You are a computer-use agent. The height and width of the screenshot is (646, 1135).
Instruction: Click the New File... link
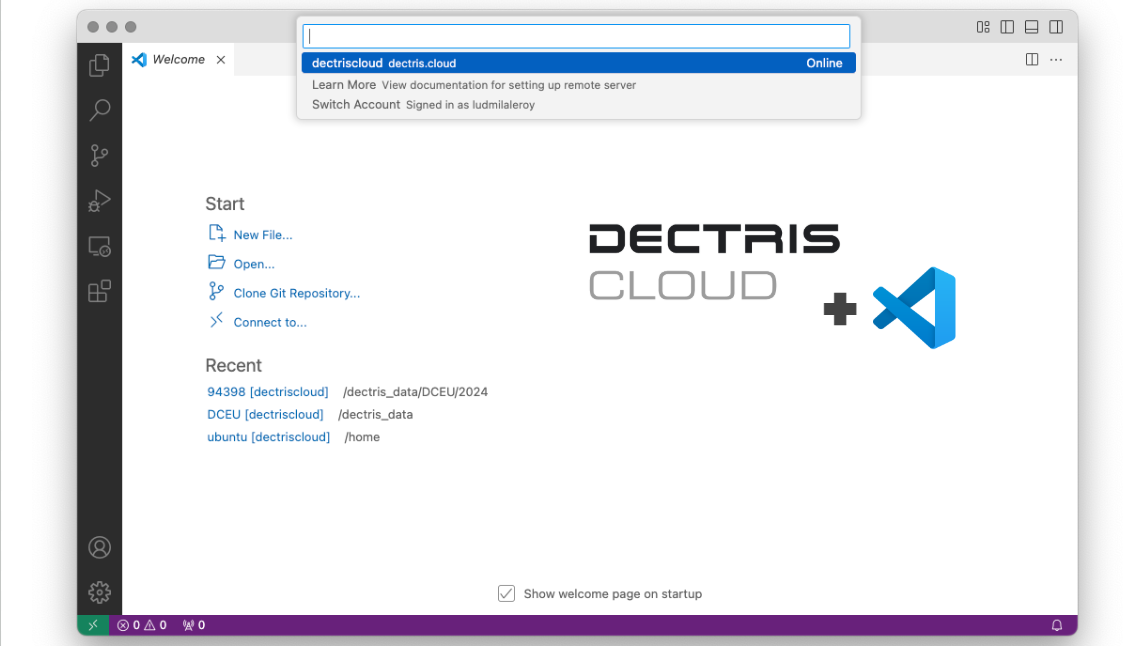click(x=263, y=235)
